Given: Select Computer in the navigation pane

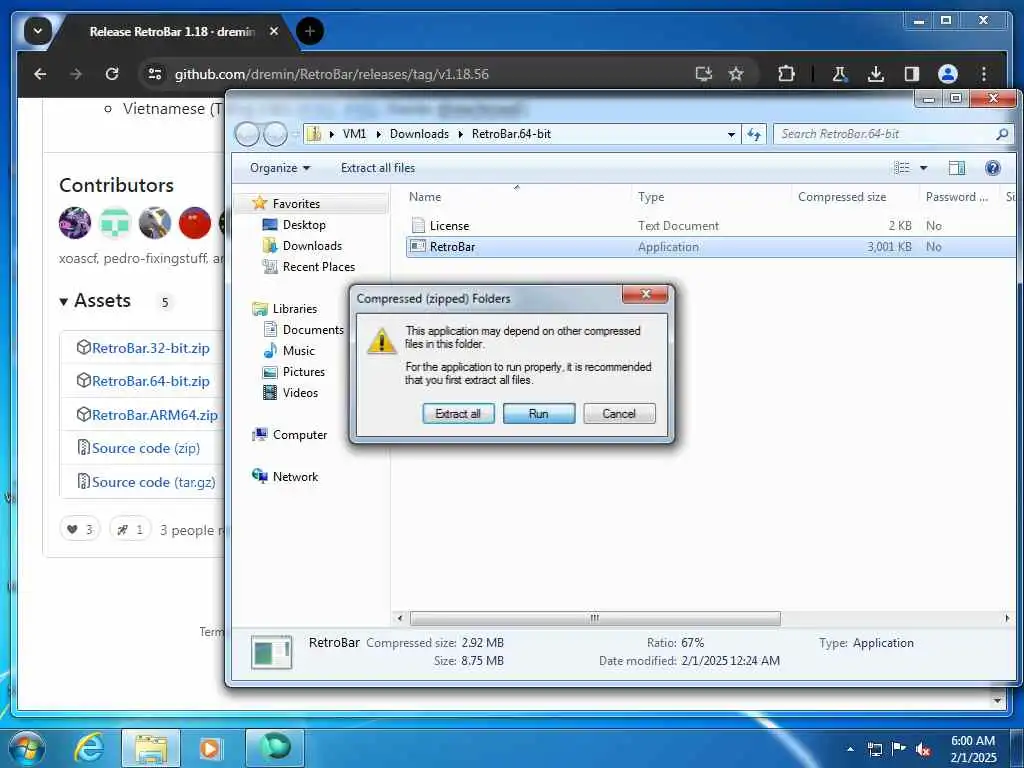Looking at the screenshot, I should click(x=300, y=435).
